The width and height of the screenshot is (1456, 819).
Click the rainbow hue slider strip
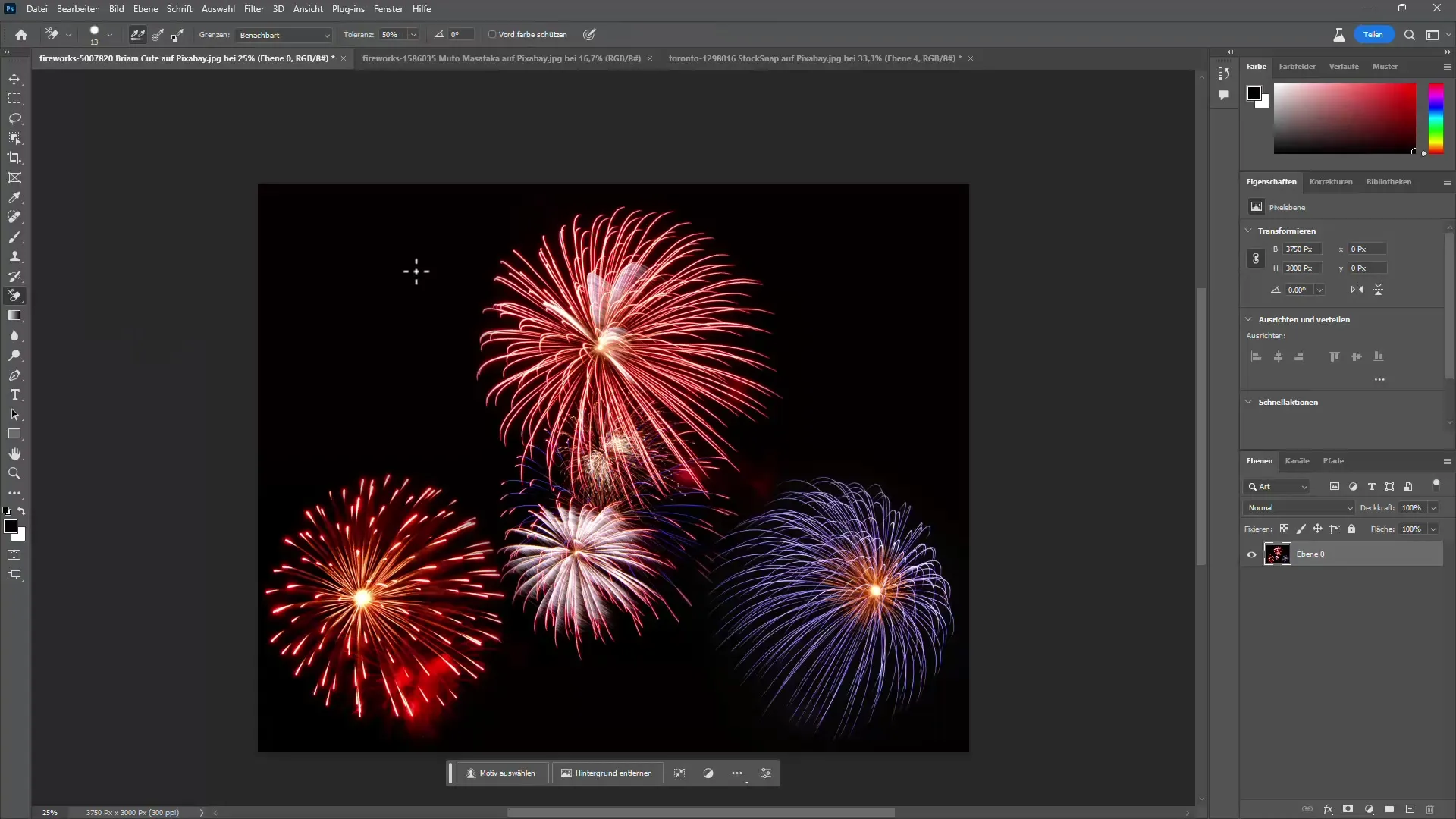pos(1436,118)
